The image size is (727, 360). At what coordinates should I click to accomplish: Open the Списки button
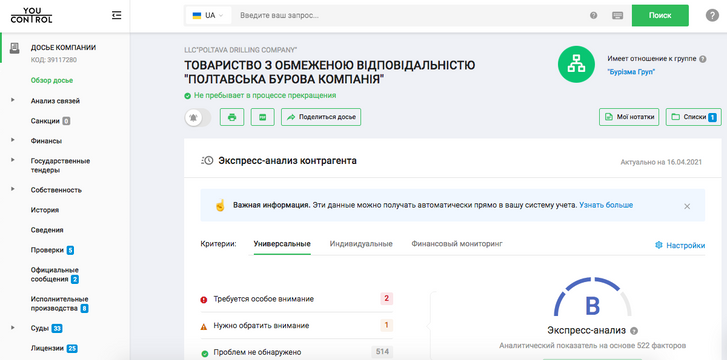click(x=694, y=117)
